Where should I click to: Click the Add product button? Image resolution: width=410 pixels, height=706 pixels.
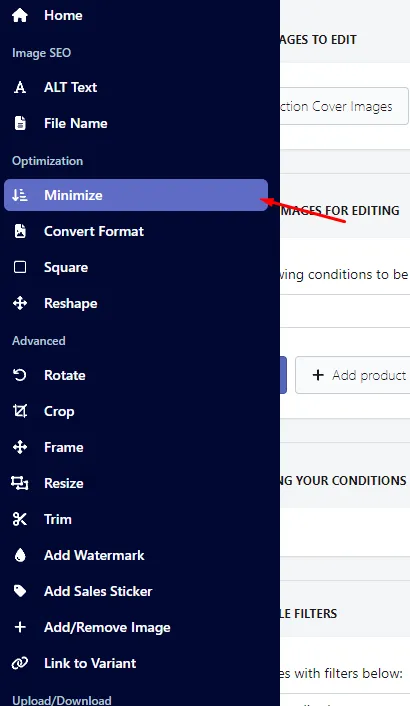tap(353, 375)
